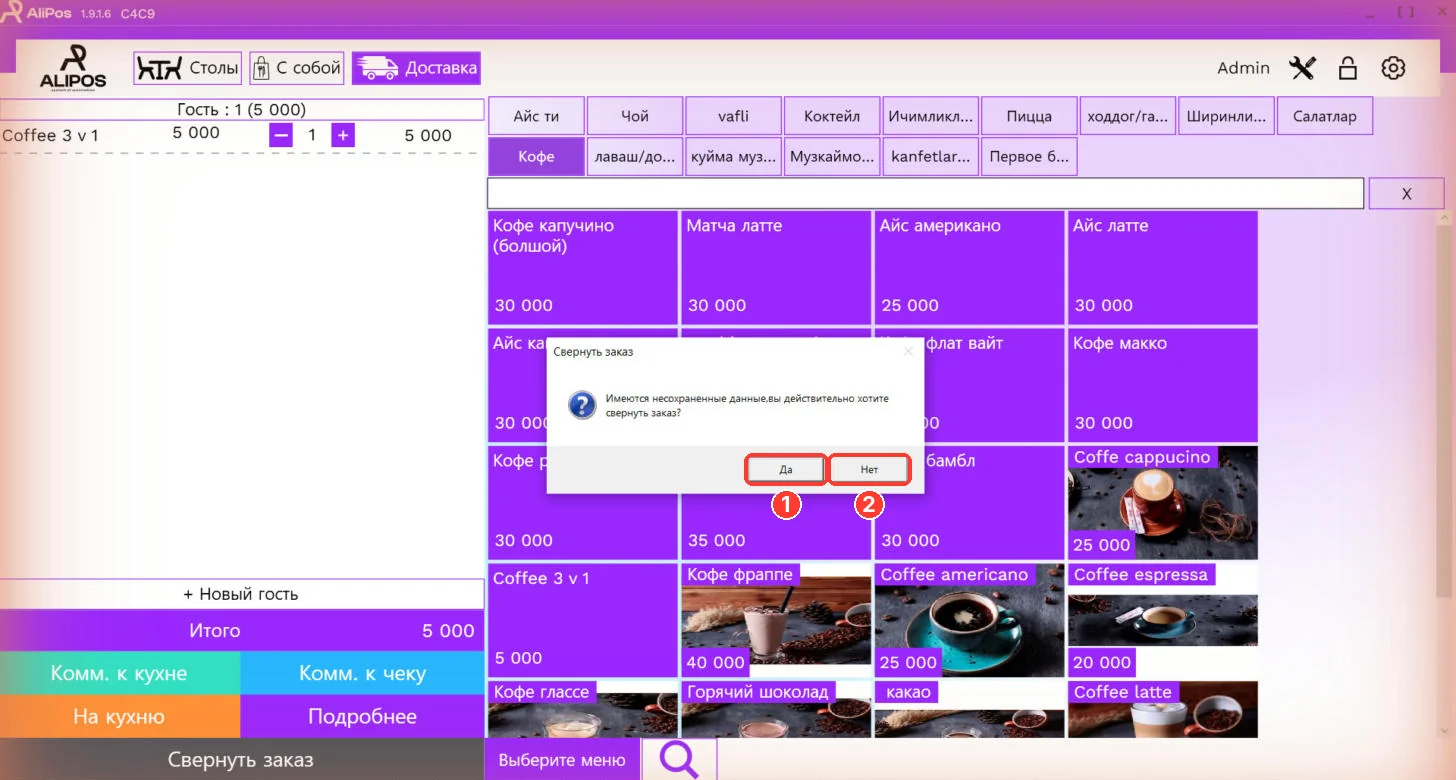The image size is (1456, 780).
Task: Decline with the Нет button
Action: tap(869, 469)
